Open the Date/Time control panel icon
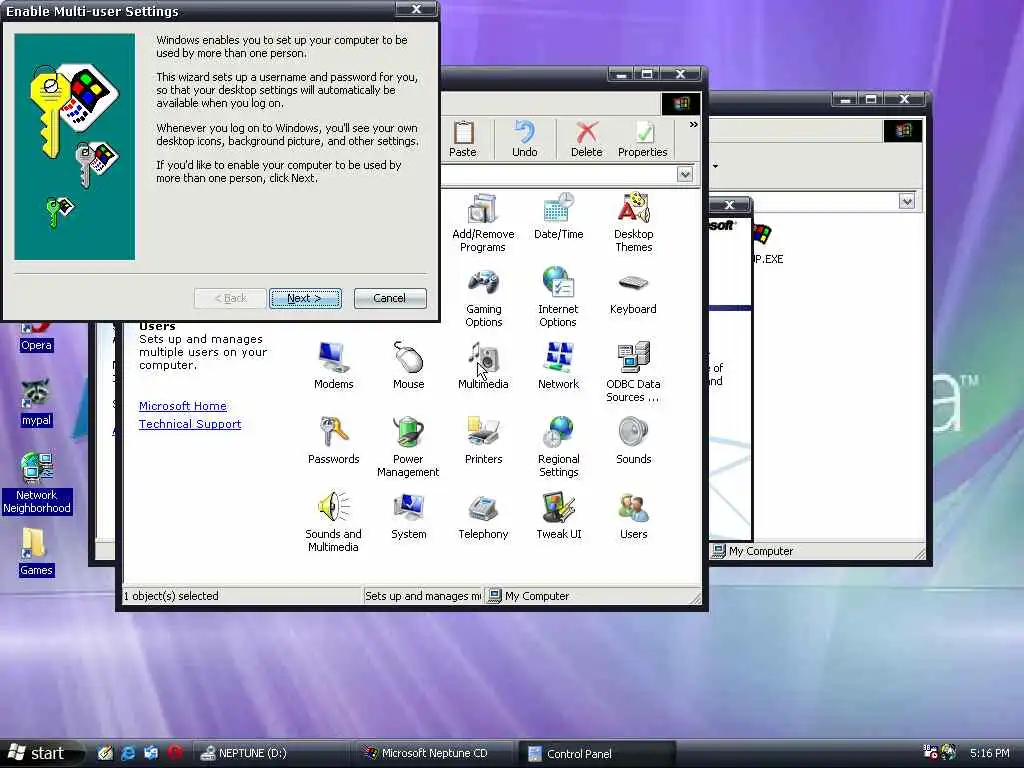The width and height of the screenshot is (1024, 768). pyautogui.click(x=558, y=216)
